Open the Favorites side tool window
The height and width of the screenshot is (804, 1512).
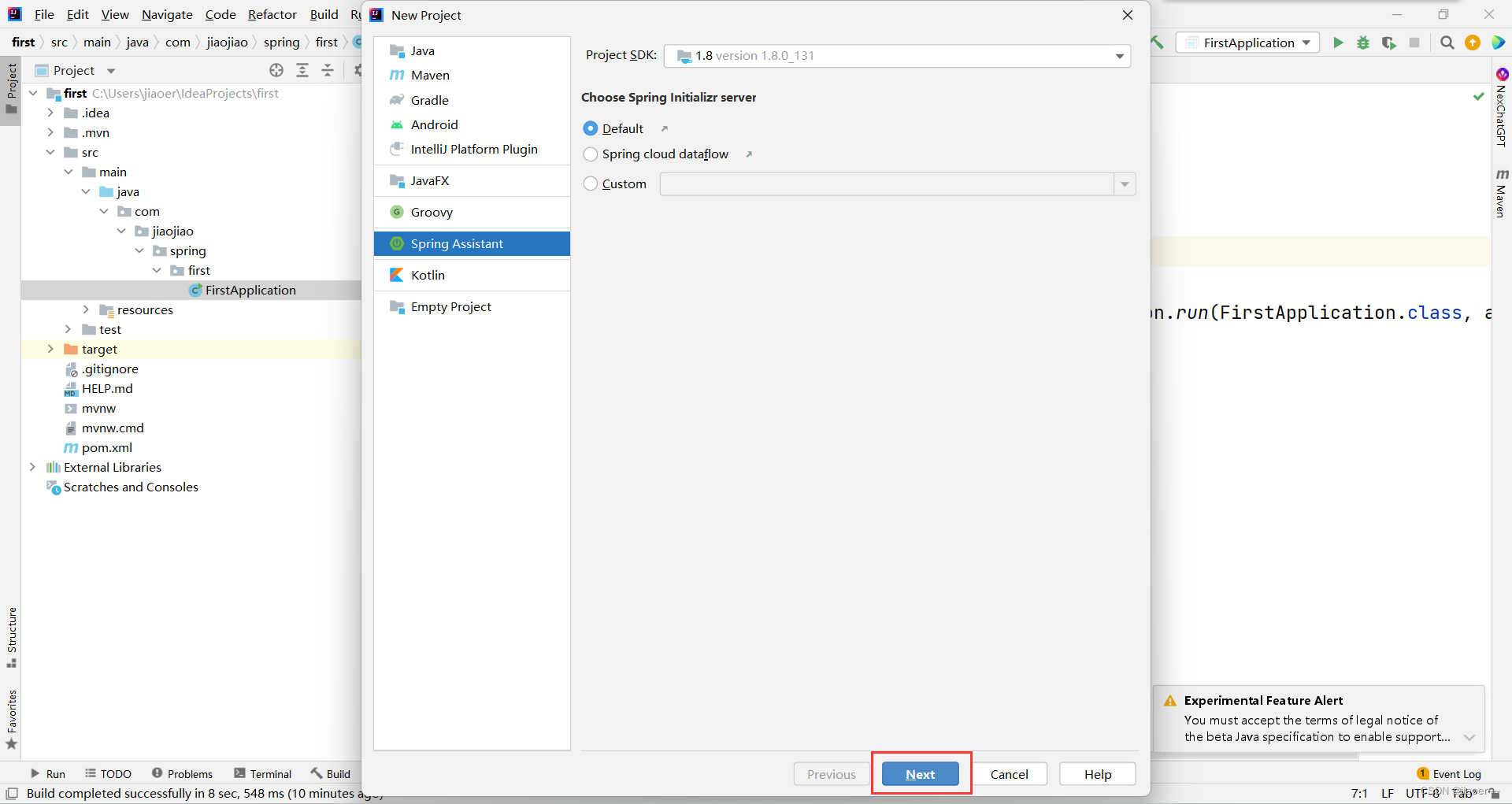[x=12, y=719]
